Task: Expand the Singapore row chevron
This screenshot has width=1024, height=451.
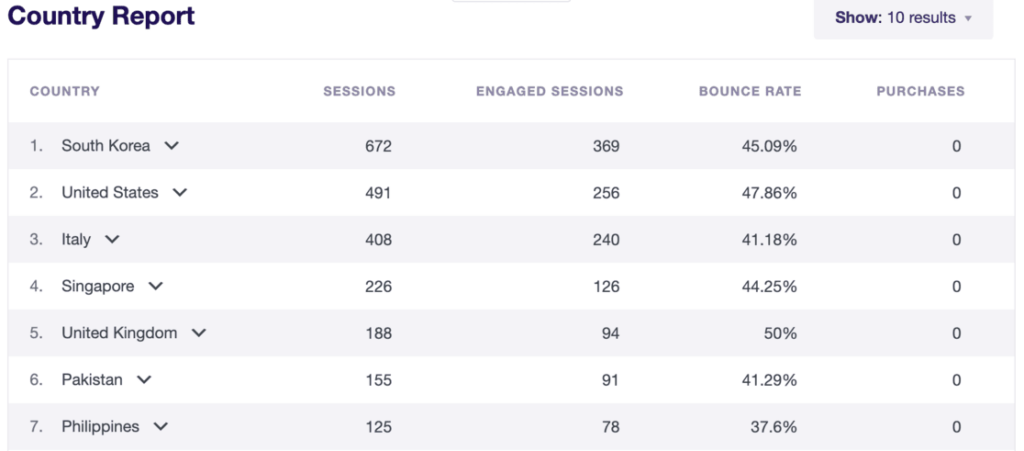Action: tap(155, 287)
